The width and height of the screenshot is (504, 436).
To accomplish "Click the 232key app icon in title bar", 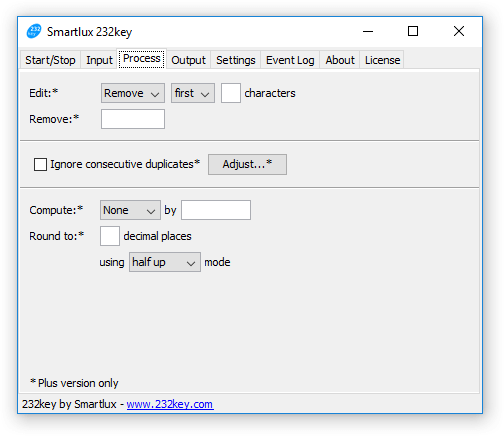I will tap(34, 31).
